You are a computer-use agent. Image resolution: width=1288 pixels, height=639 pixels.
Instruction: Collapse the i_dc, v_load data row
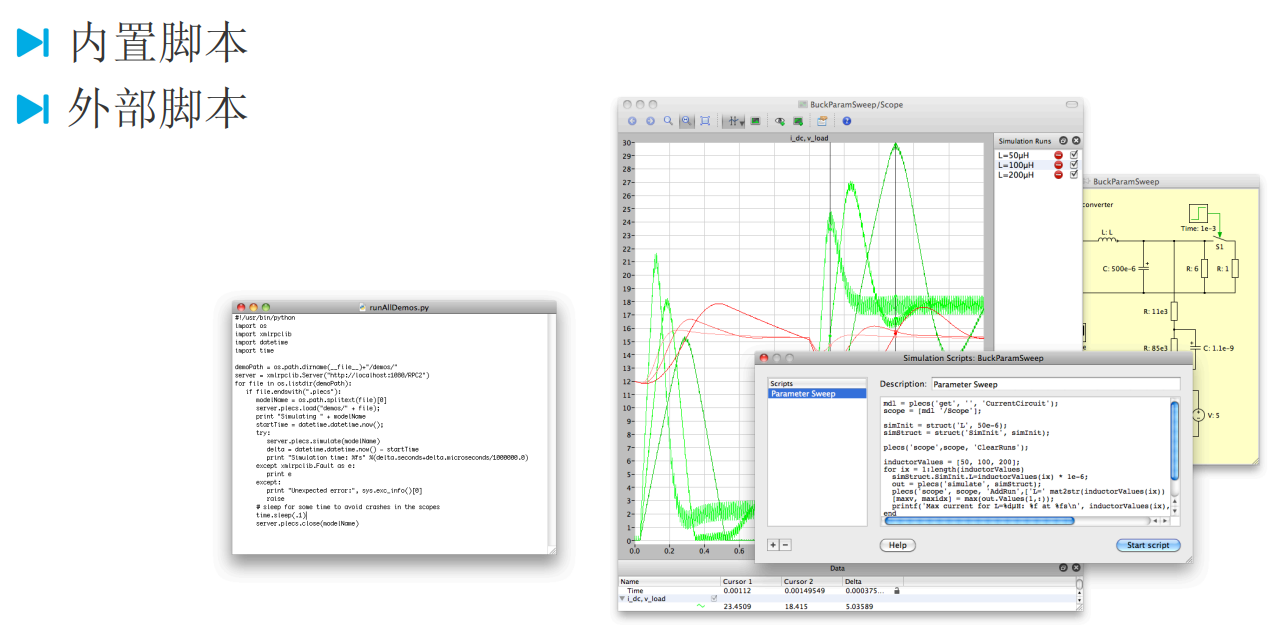point(622,599)
